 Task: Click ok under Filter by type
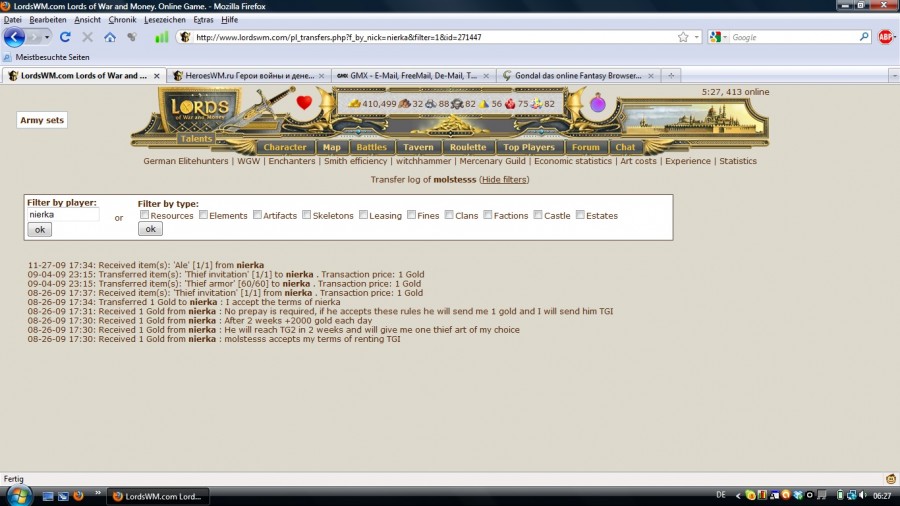(x=150, y=228)
